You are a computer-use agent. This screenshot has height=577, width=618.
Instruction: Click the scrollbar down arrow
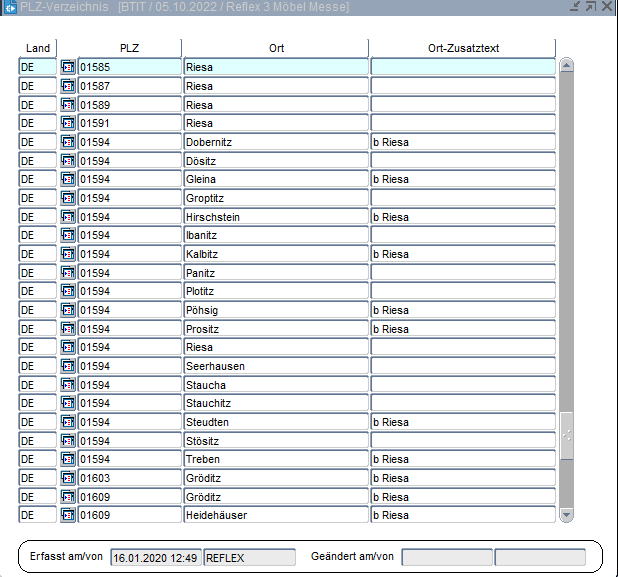[567, 515]
